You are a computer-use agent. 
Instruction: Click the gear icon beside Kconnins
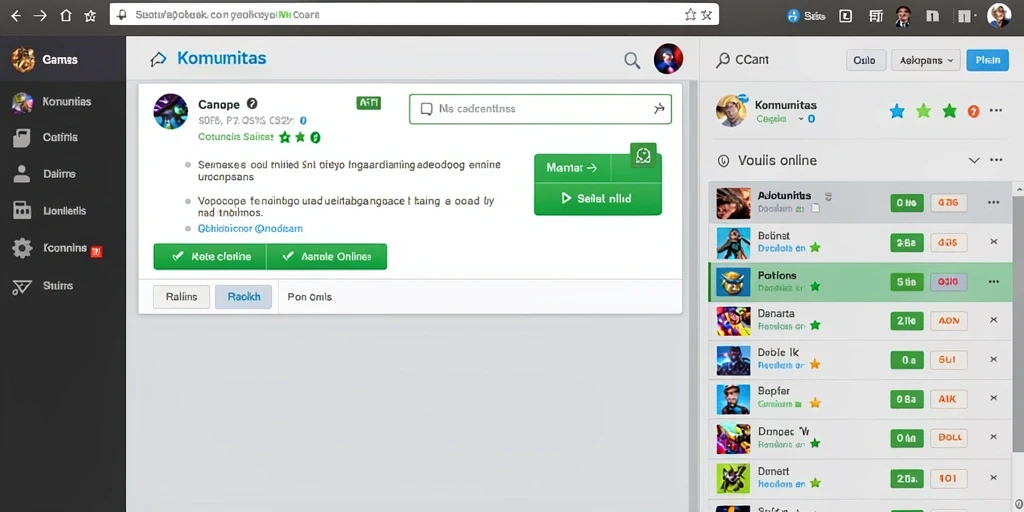coord(22,249)
